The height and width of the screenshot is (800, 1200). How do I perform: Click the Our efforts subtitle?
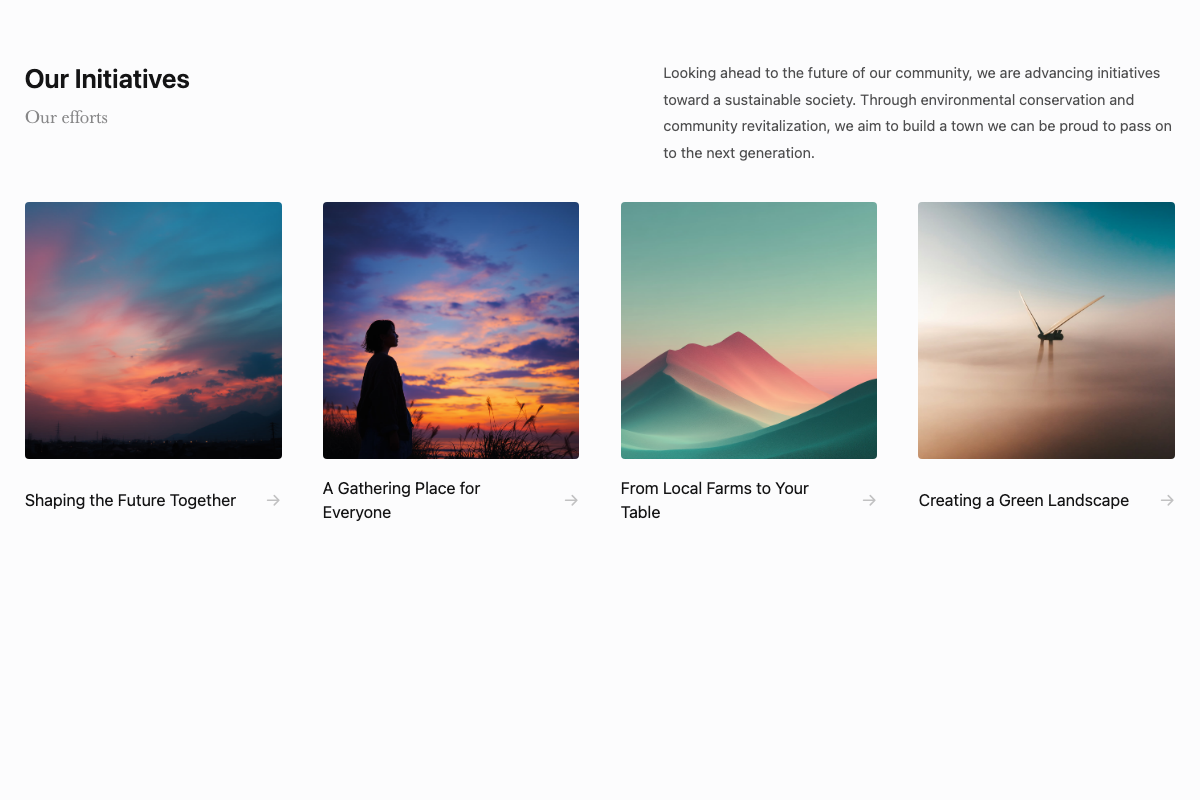coord(66,117)
